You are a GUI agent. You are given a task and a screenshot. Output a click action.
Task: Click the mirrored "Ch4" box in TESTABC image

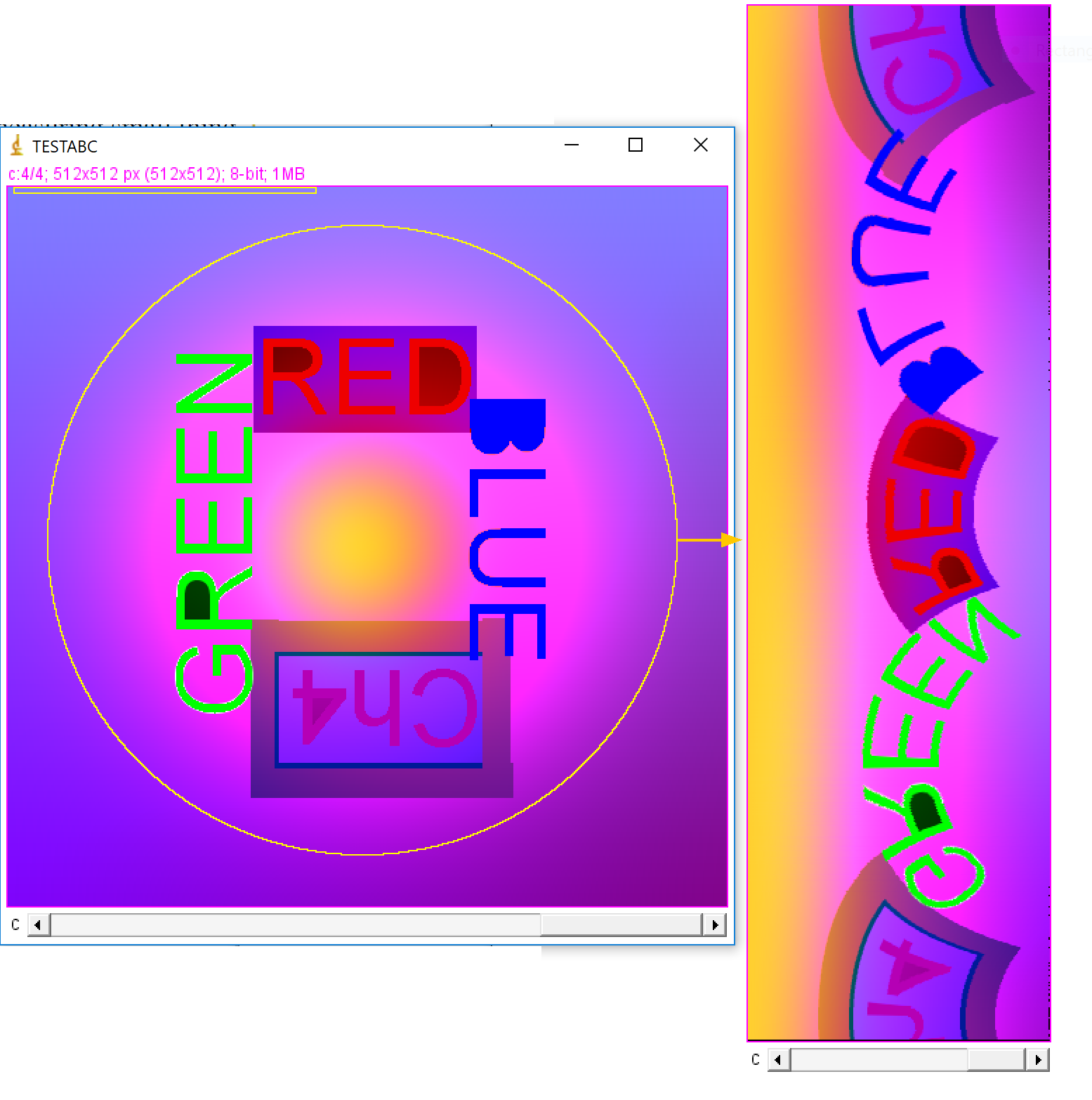[x=379, y=709]
